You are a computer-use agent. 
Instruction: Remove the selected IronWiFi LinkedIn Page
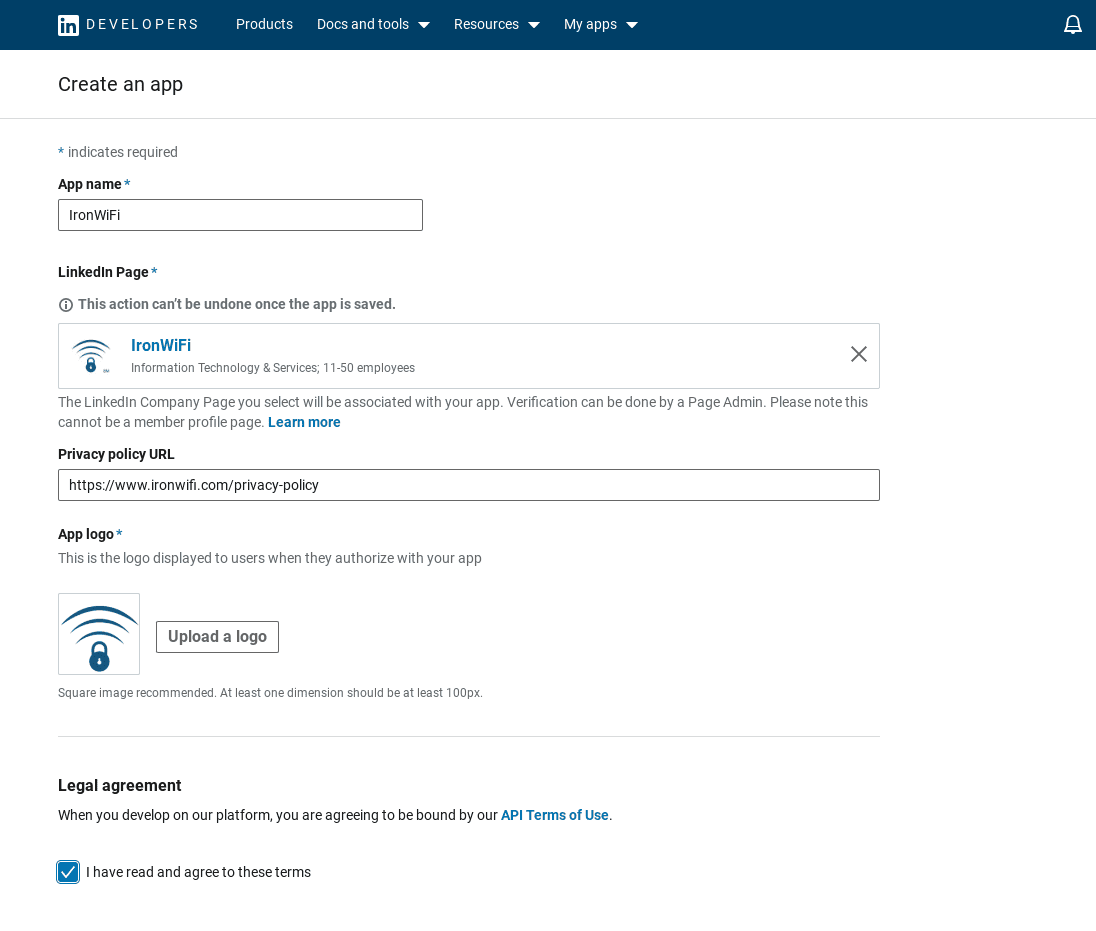(858, 354)
